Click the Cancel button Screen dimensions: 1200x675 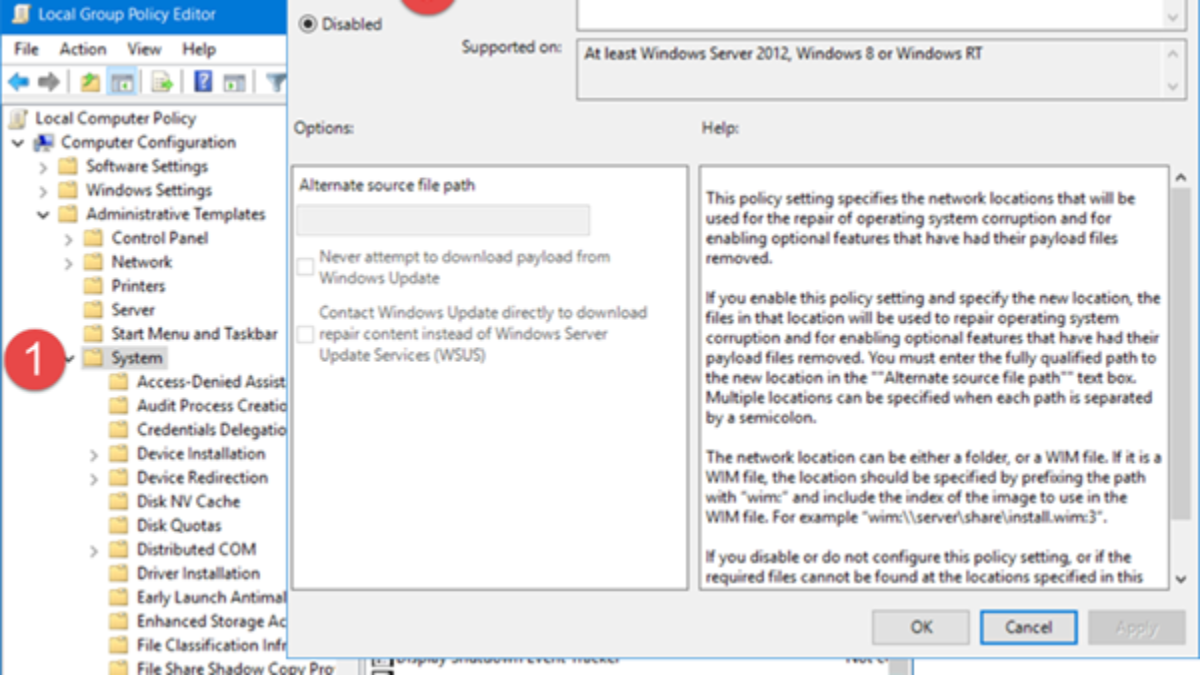[x=1028, y=627]
